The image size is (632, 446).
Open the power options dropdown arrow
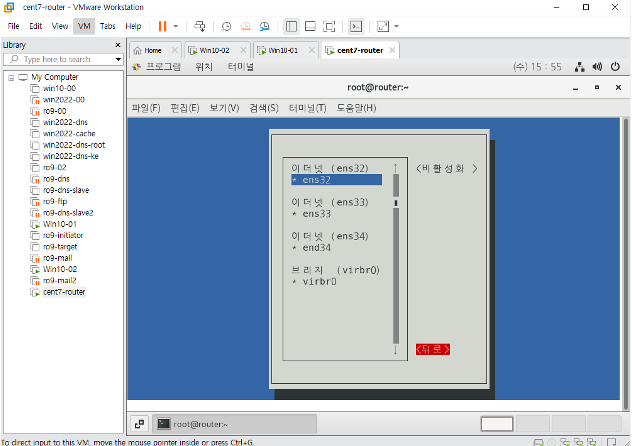(176, 27)
